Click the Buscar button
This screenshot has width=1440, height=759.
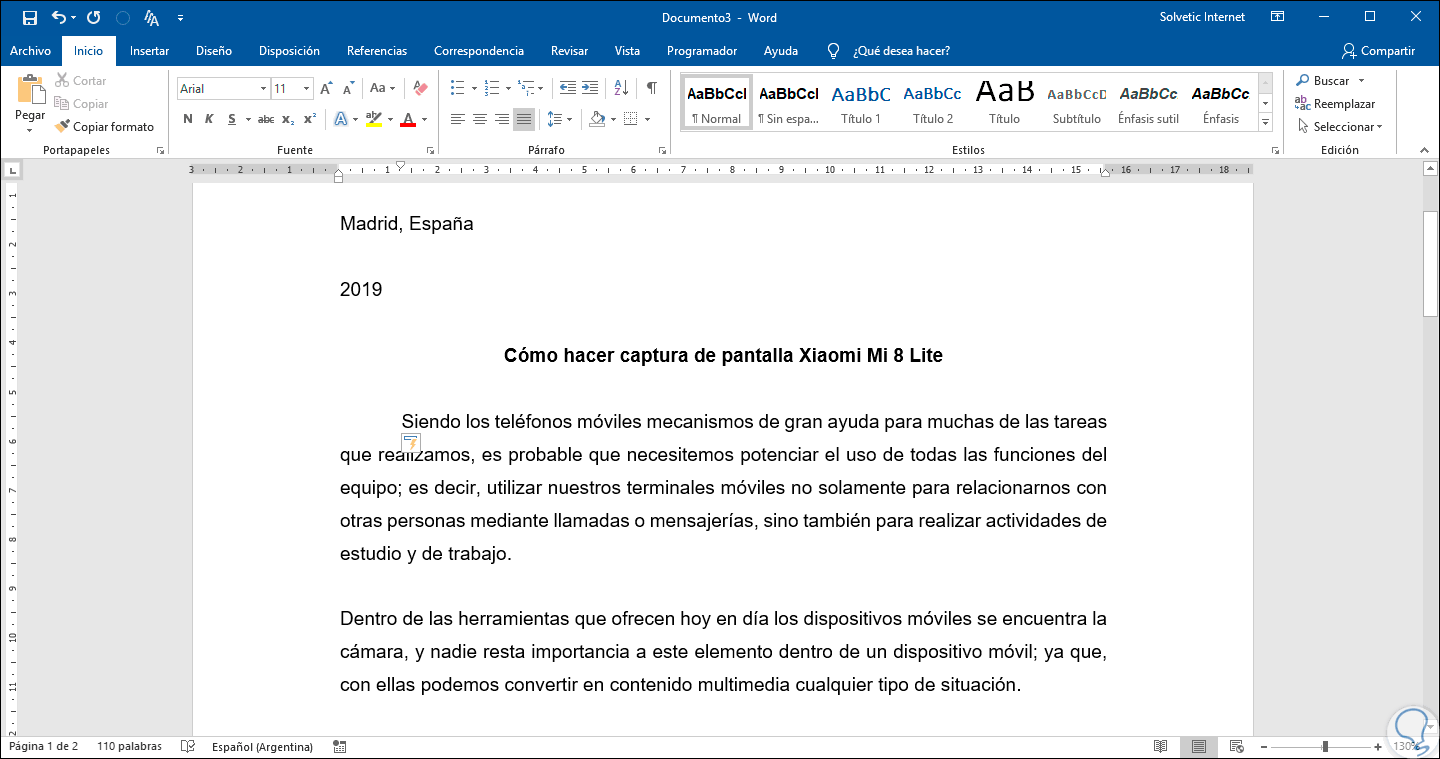(x=1323, y=81)
